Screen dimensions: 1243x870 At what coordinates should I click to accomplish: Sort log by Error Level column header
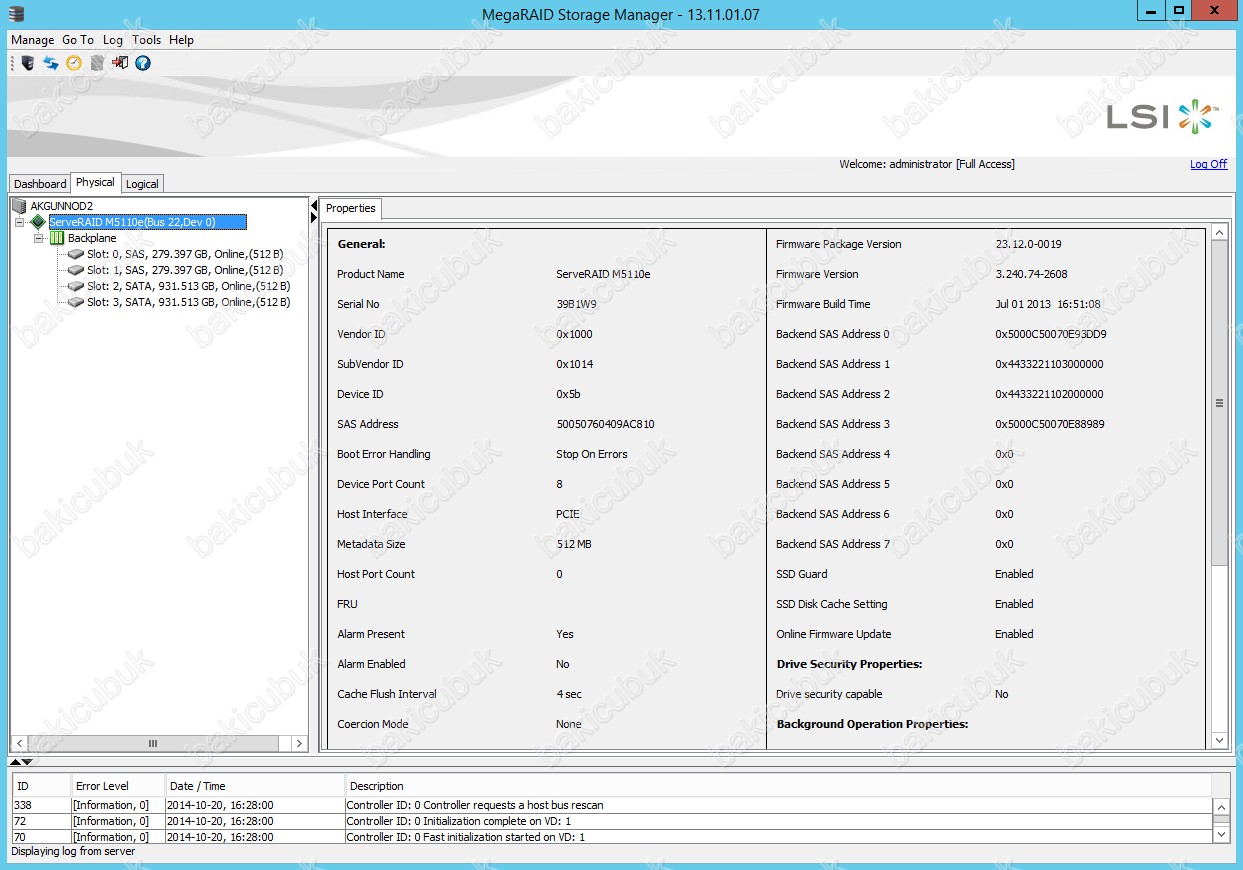(116, 786)
